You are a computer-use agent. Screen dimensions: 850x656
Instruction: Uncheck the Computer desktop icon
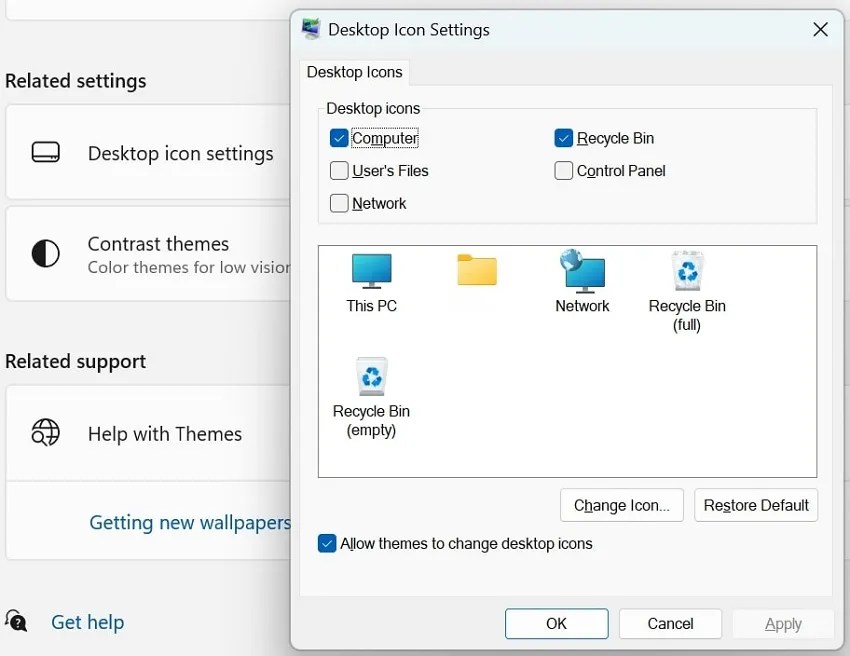pyautogui.click(x=339, y=138)
